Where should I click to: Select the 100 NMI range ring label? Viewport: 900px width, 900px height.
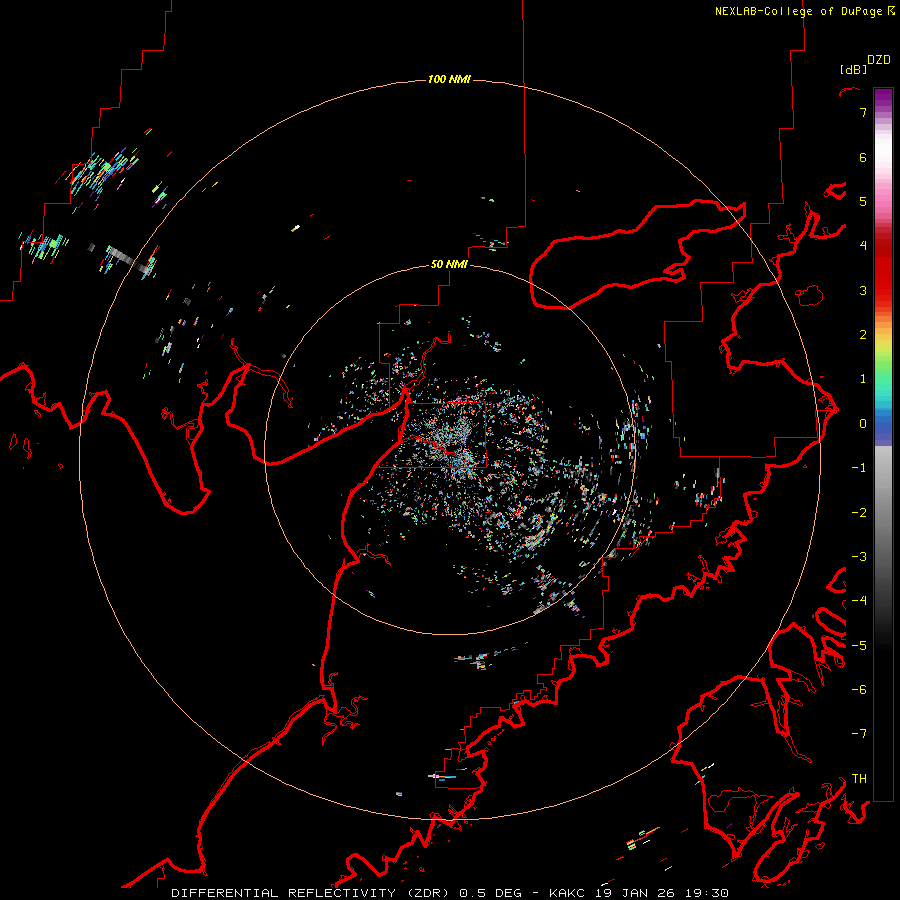pos(449,79)
